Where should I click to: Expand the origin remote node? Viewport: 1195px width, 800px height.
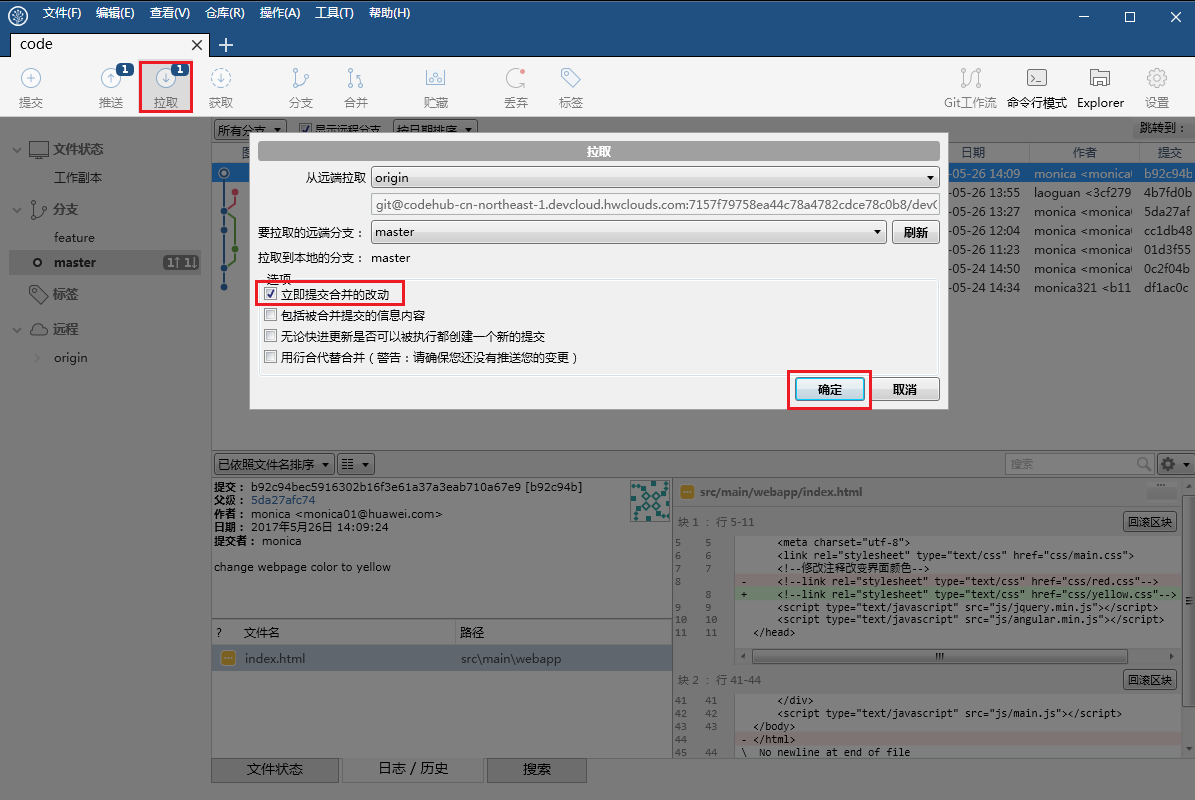tap(37, 358)
